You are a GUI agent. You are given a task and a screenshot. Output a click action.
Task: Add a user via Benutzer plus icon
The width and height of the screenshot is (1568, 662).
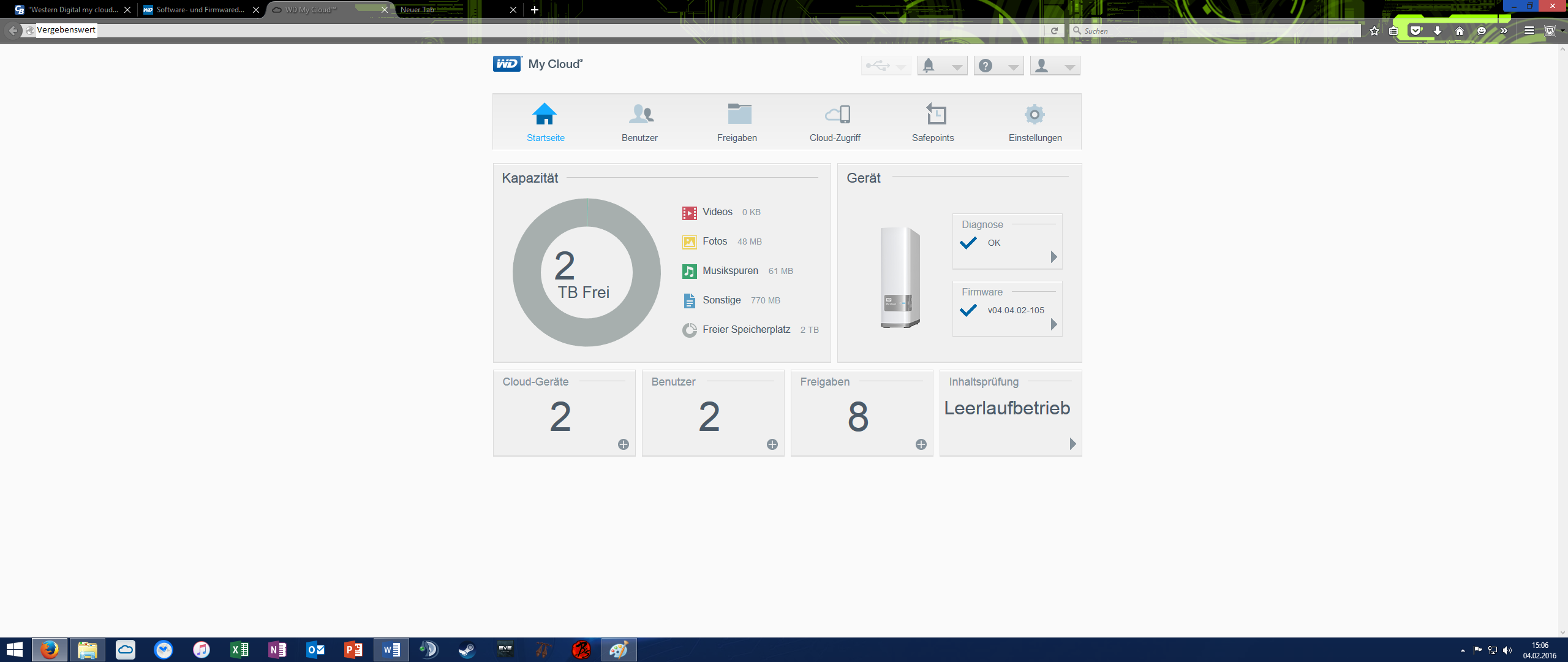coord(772,444)
